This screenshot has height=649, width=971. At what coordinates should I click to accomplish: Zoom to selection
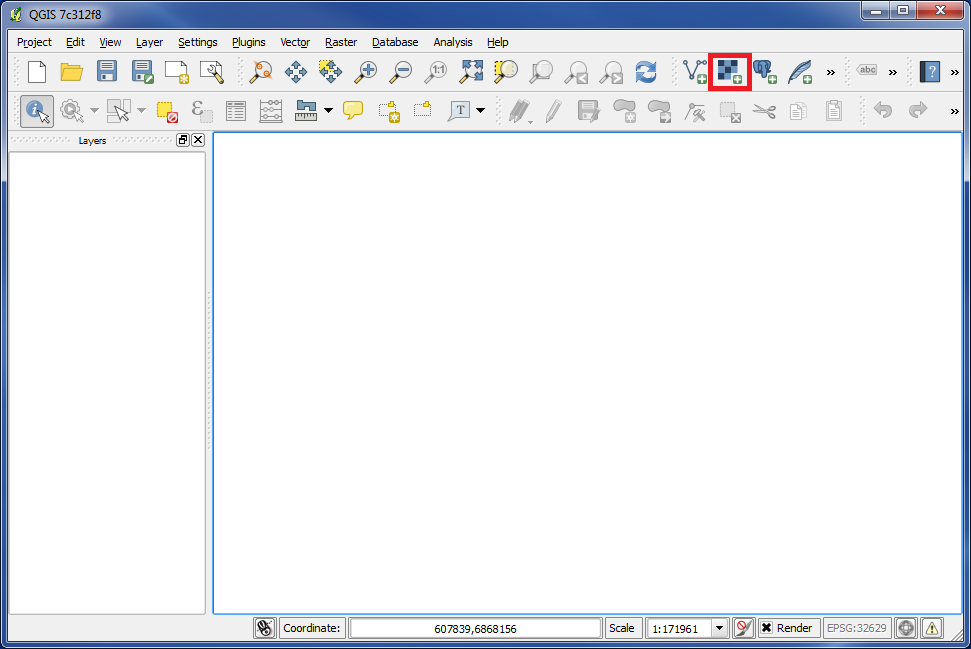coord(506,71)
